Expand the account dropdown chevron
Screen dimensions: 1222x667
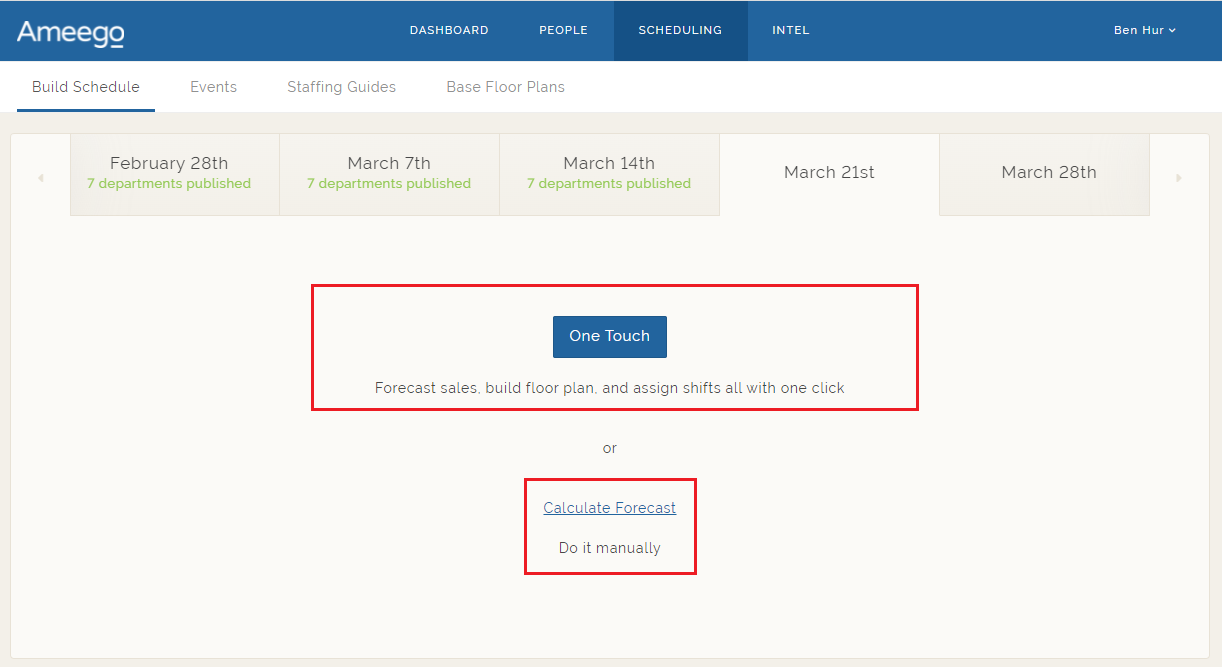pyautogui.click(x=1173, y=30)
